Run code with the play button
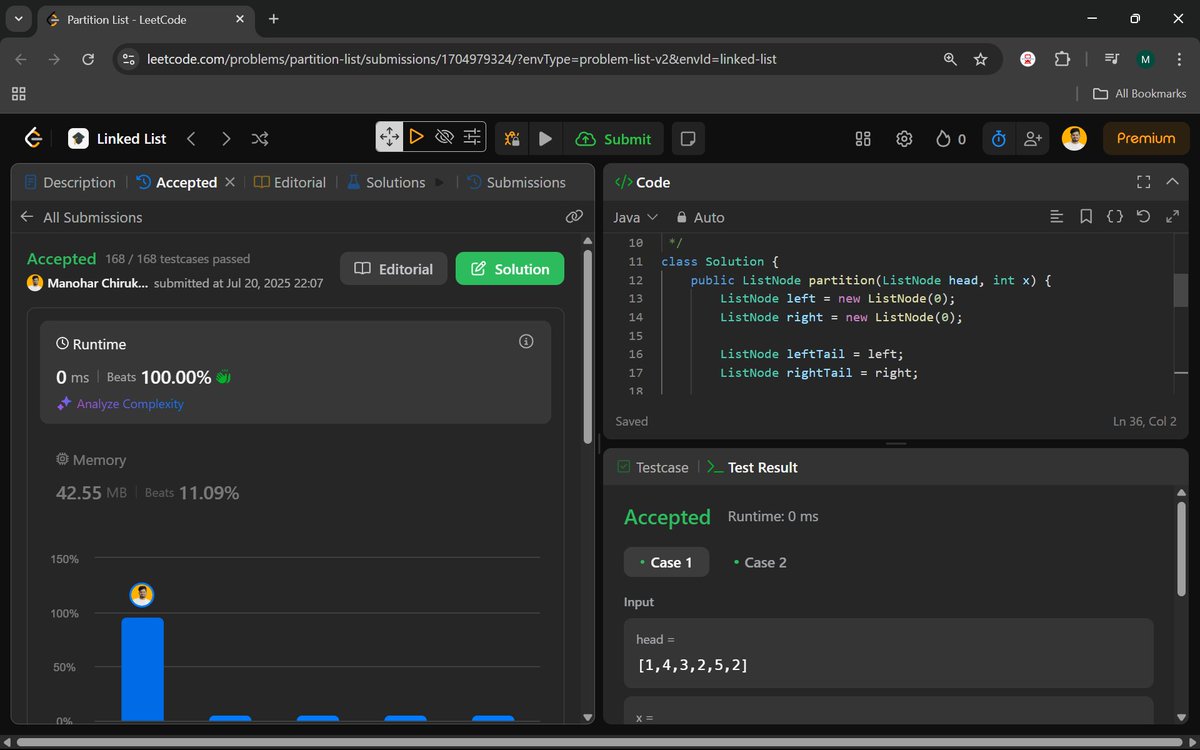 [545, 139]
